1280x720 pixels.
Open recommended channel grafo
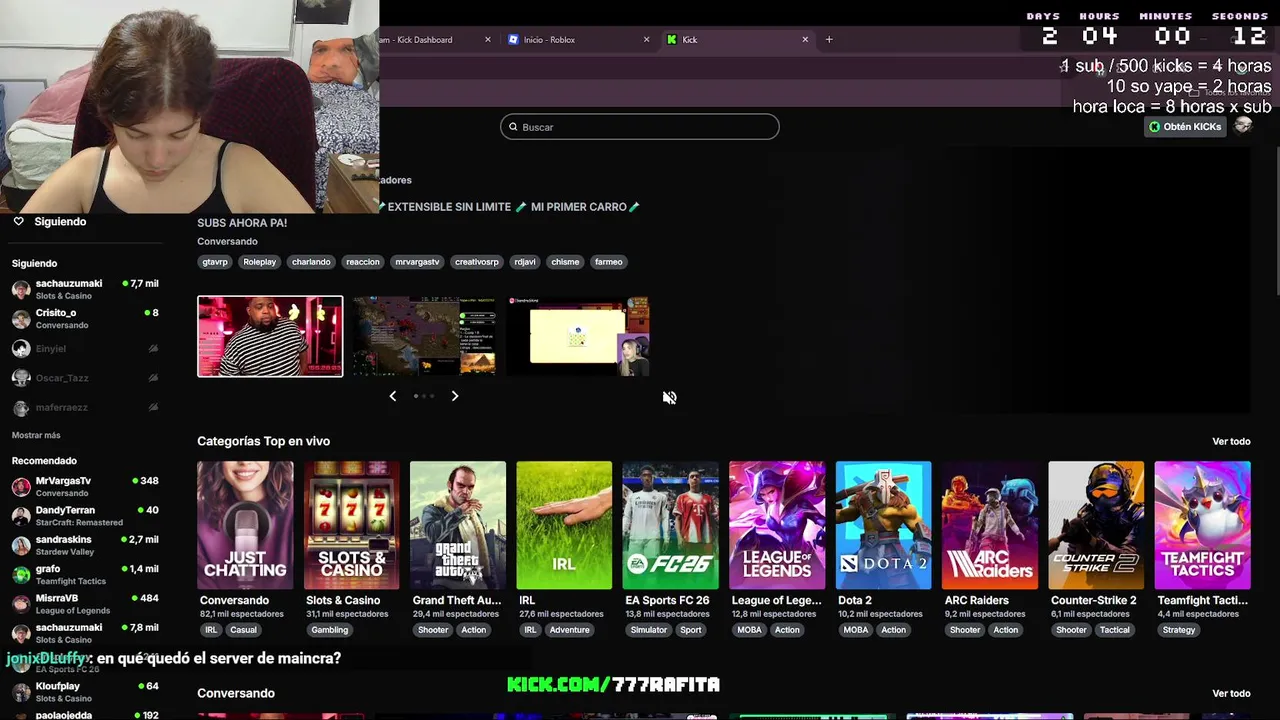(x=85, y=574)
